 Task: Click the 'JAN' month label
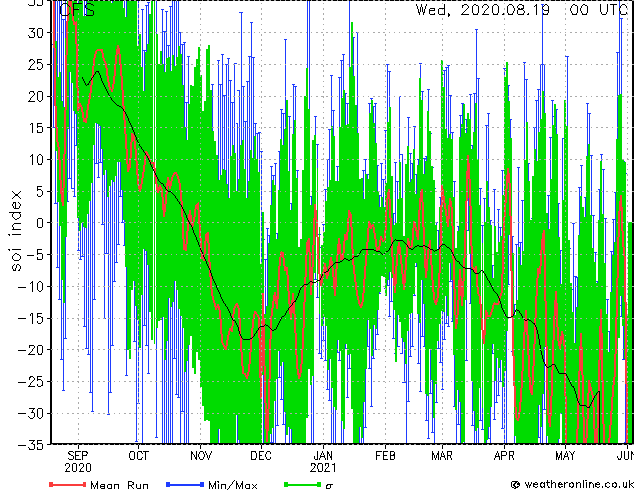tap(323, 456)
